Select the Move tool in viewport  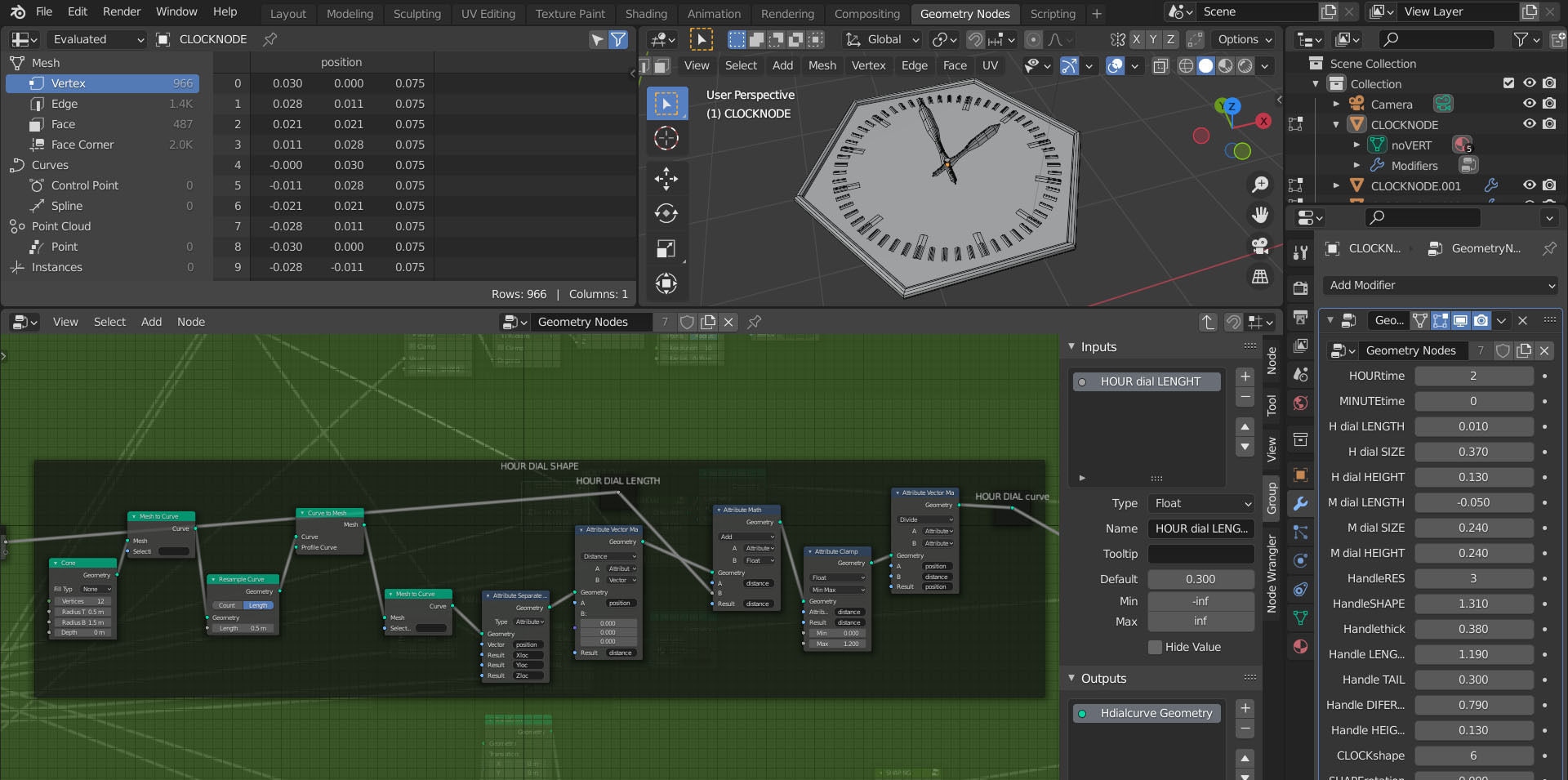tap(666, 178)
